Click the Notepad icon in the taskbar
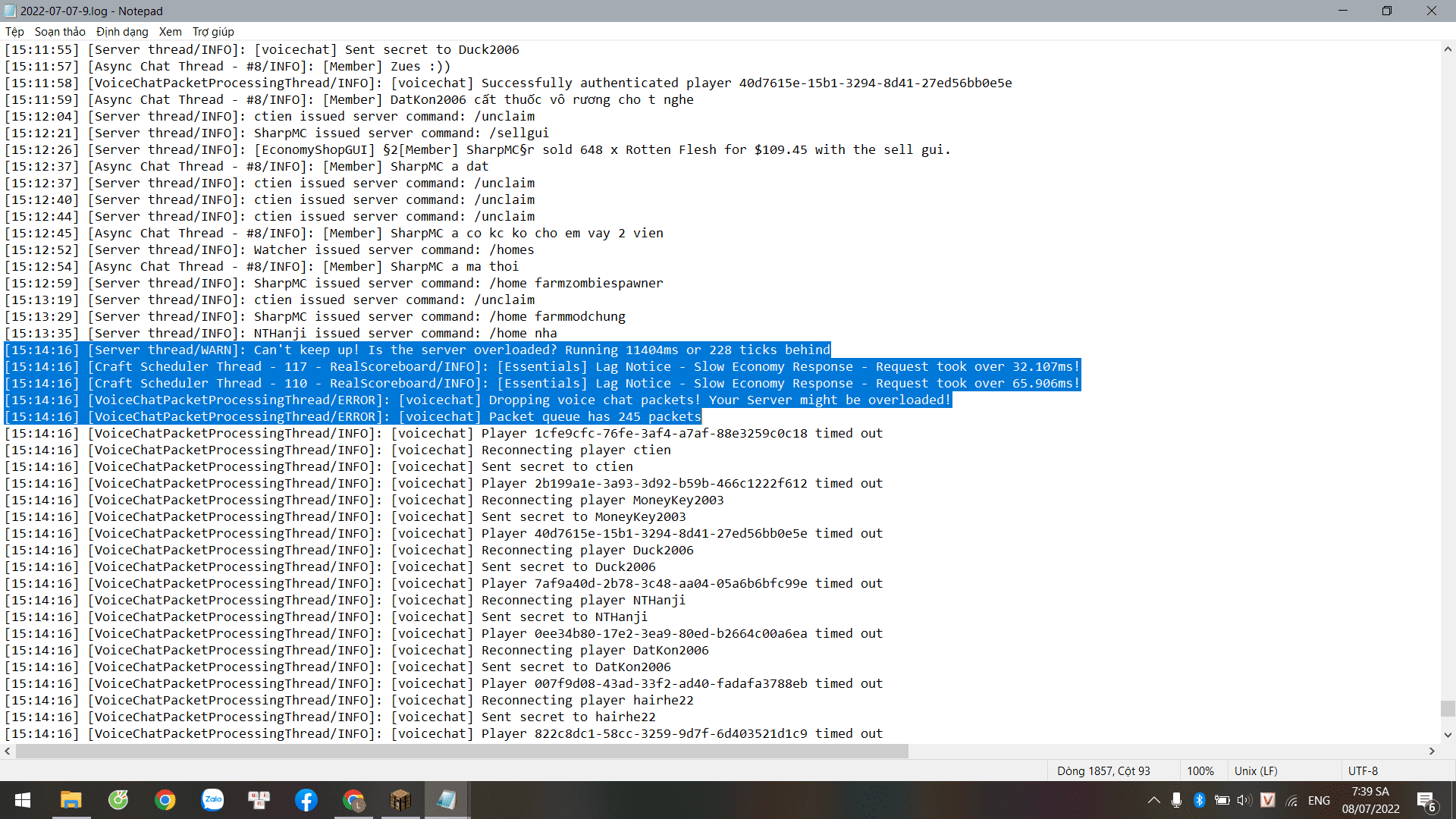1456x819 pixels. click(x=447, y=800)
